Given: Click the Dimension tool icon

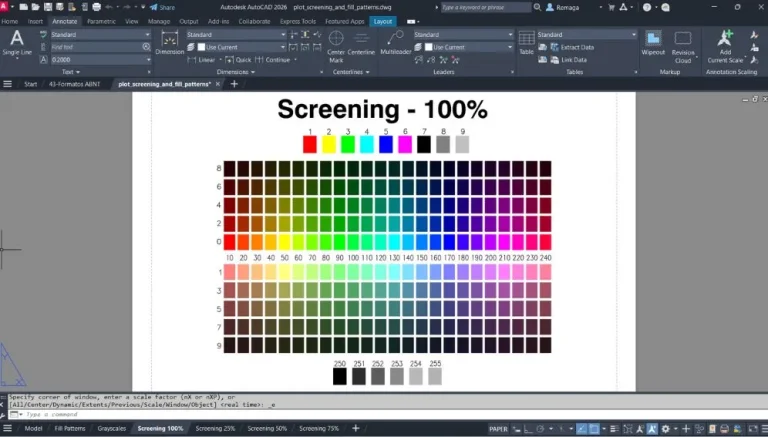Looking at the screenshot, I should [x=169, y=43].
